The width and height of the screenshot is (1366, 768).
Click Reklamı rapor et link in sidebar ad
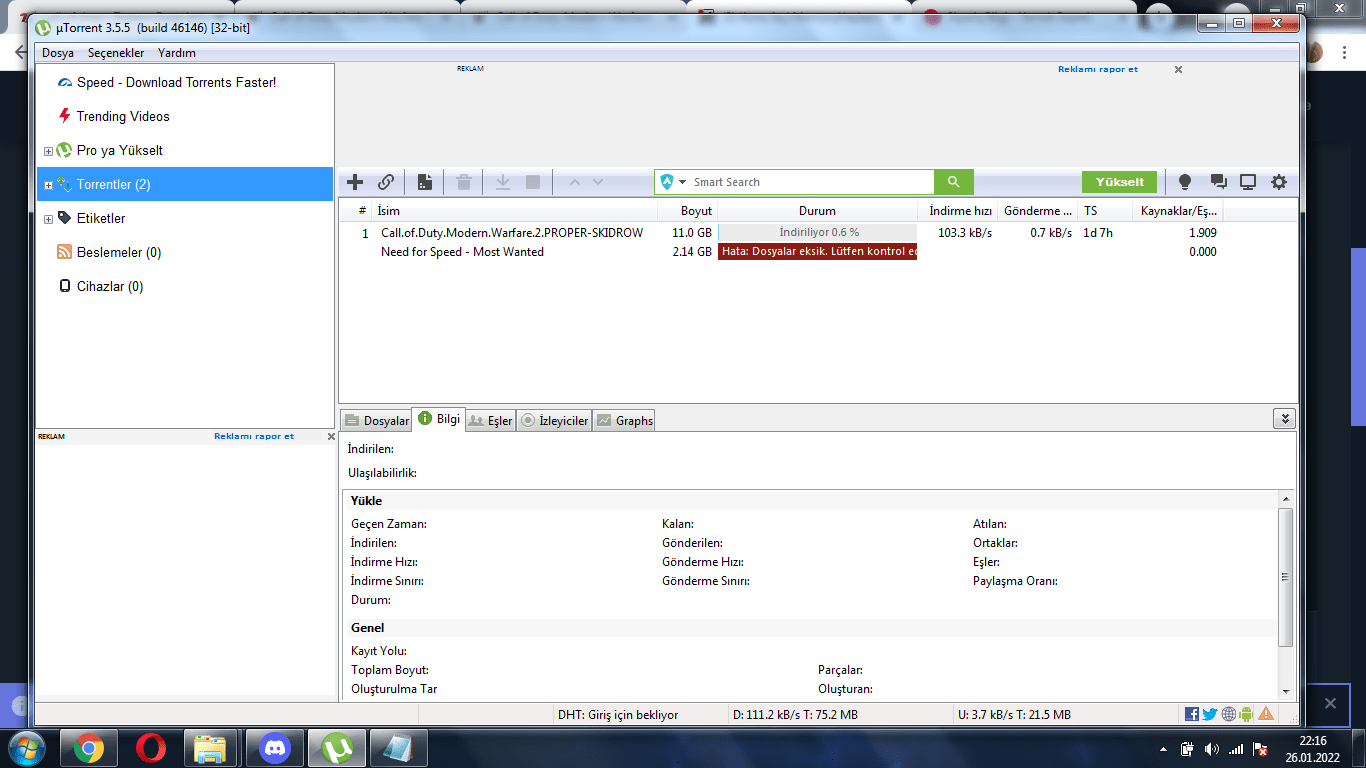[254, 436]
